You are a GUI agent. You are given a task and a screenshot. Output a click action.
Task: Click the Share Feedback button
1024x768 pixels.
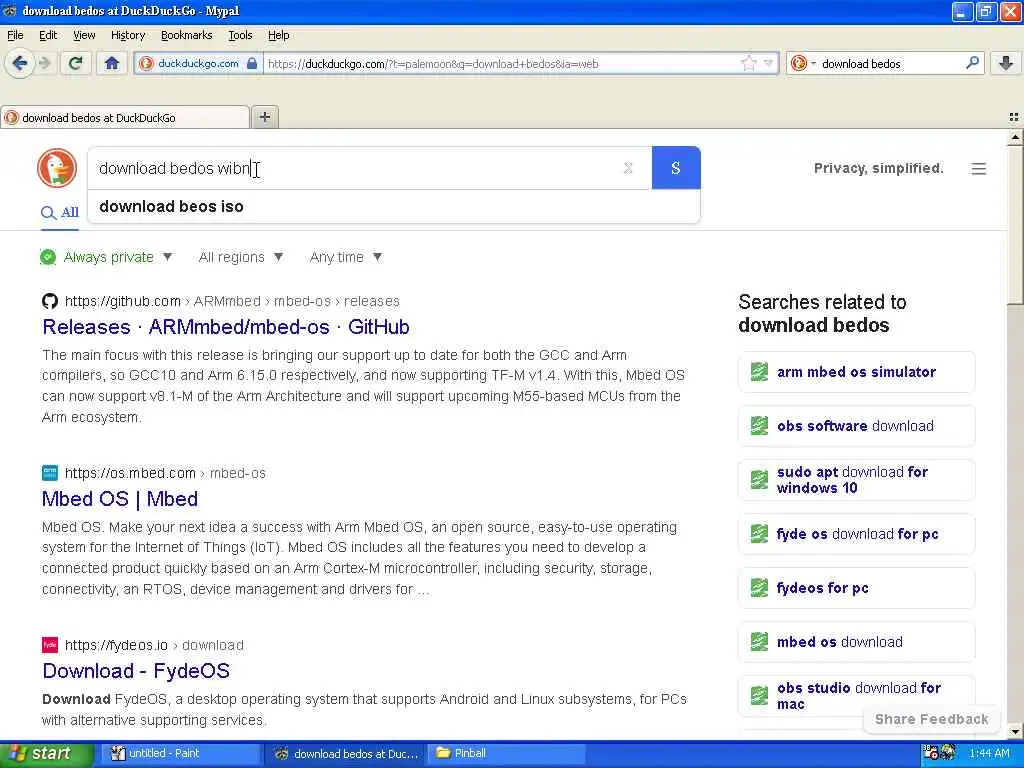tap(931, 719)
